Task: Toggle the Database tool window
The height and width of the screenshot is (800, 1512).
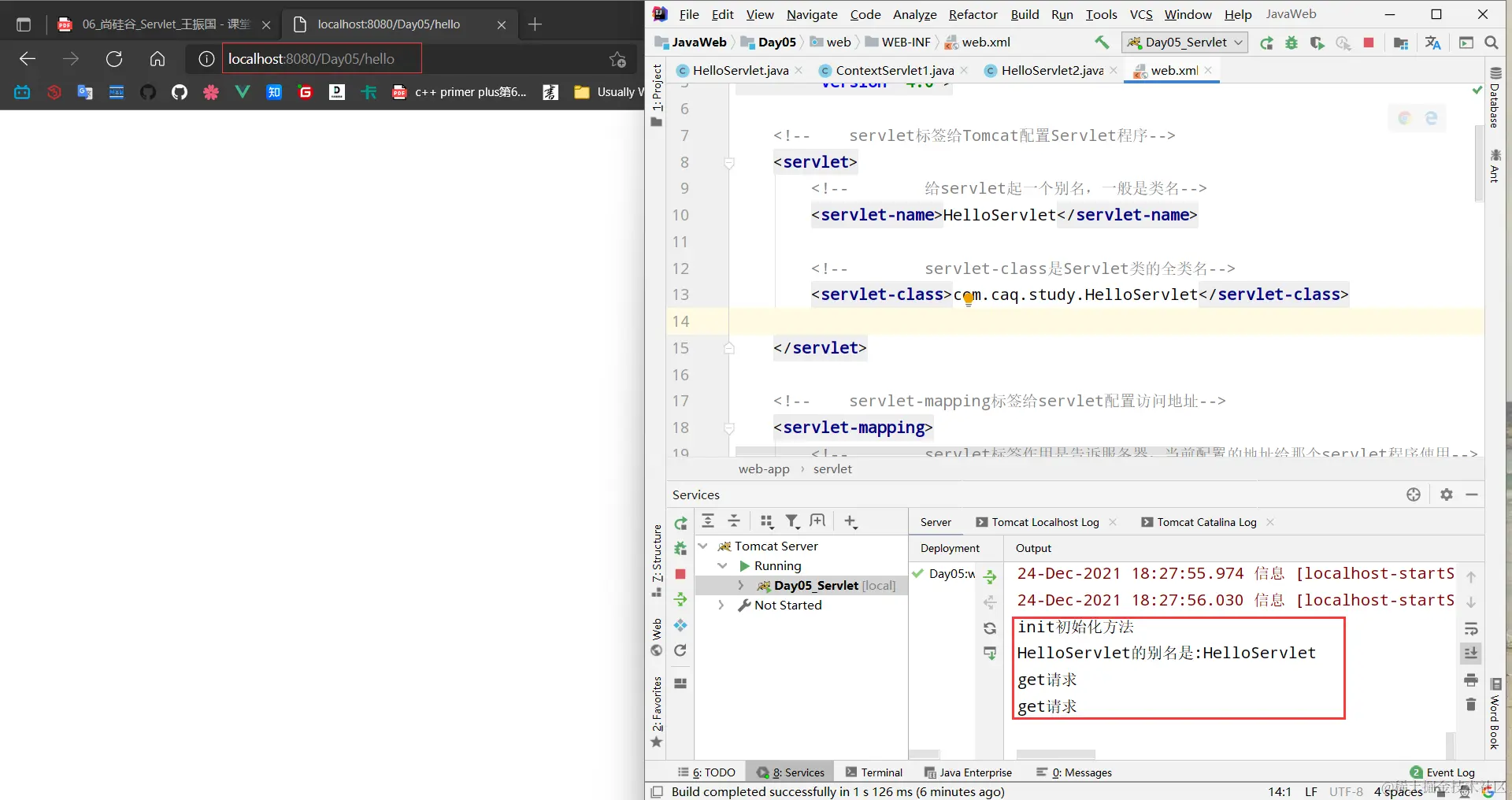Action: [x=1495, y=97]
